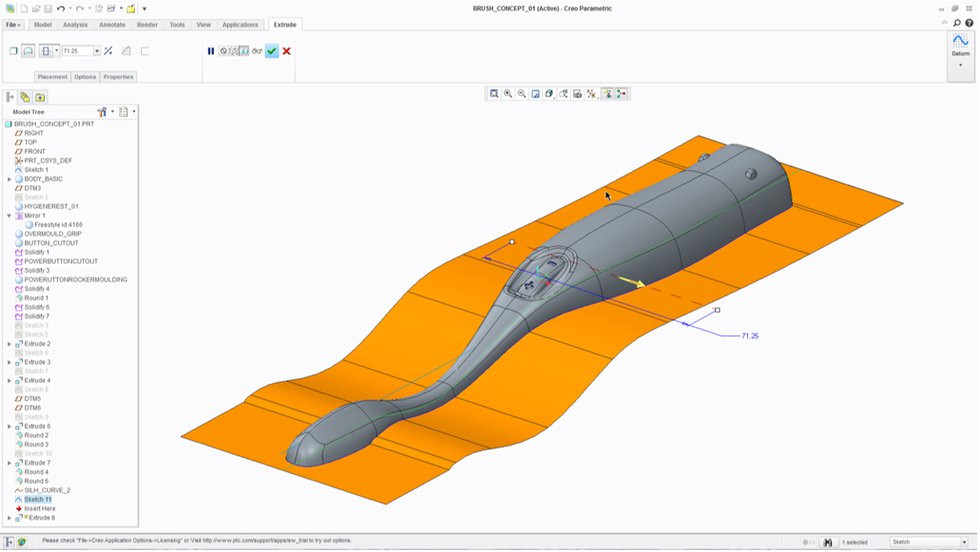Click the glasses preview icon
Viewport: 980px width, 552px height.
[257, 51]
